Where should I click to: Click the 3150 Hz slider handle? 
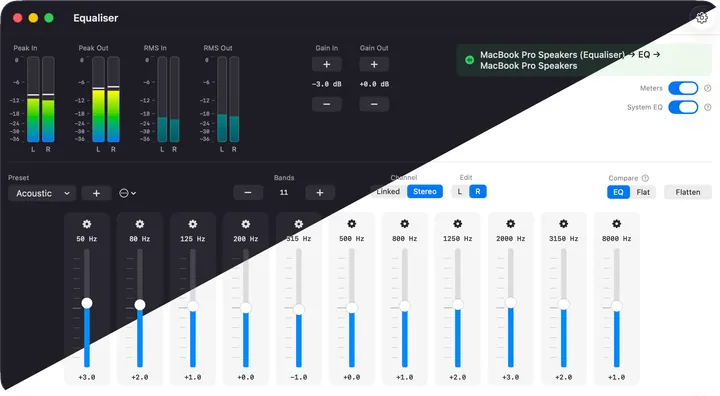click(563, 305)
